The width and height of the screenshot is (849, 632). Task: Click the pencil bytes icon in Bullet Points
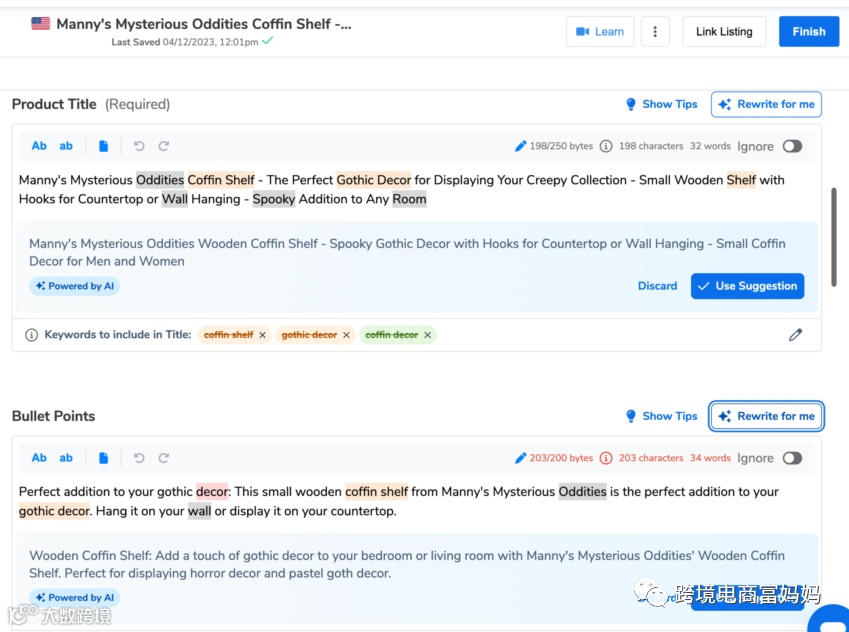coord(520,458)
